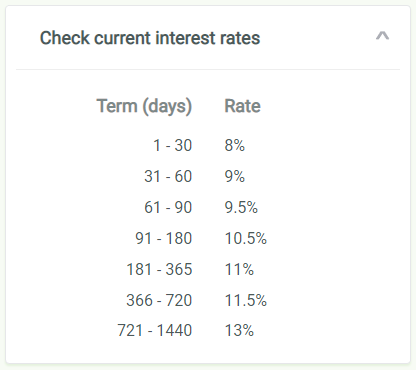Collapse the interest rates panel chevron
The width and height of the screenshot is (416, 370).
coord(382,36)
